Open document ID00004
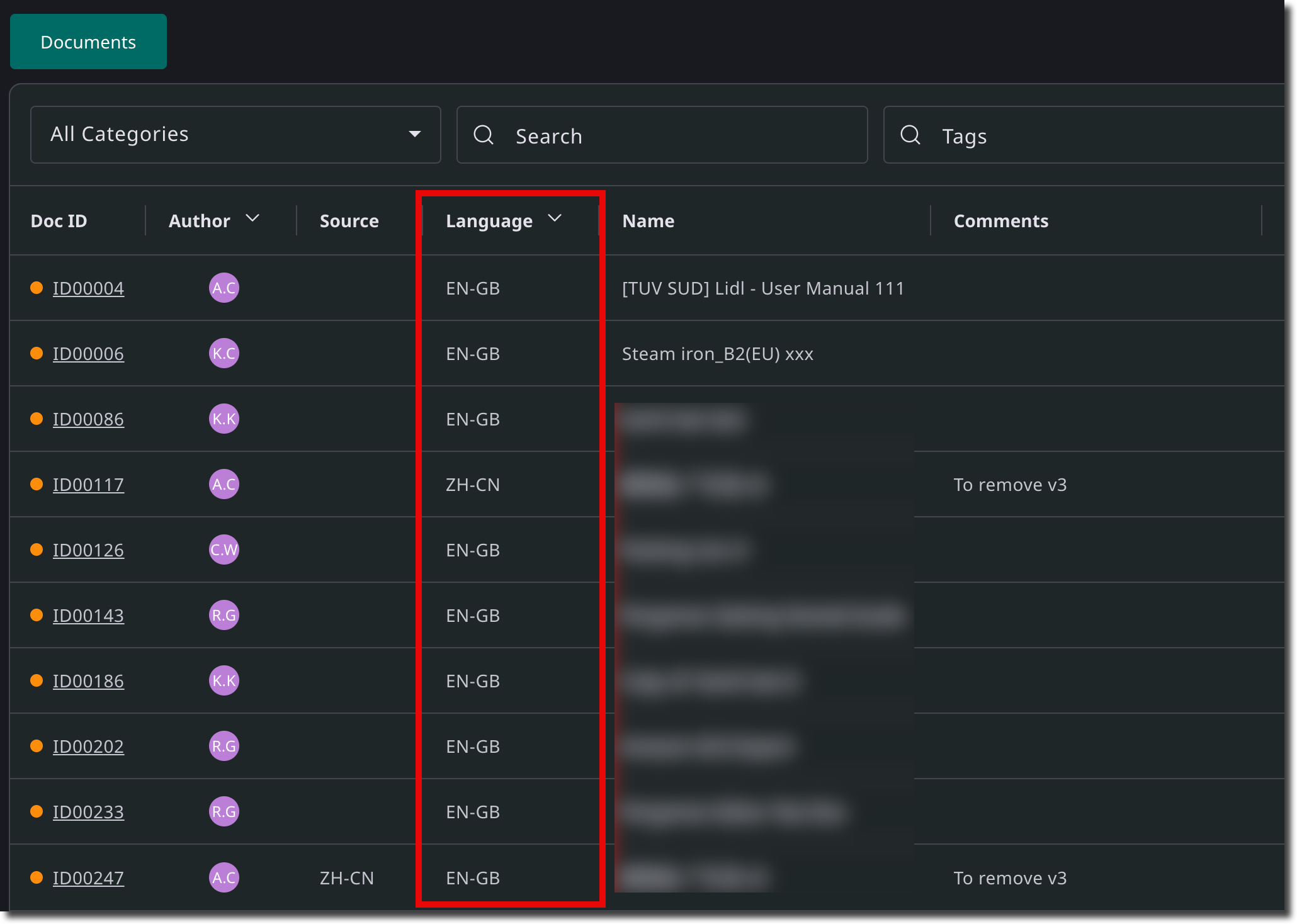The width and height of the screenshot is (1297, 924). pyautogui.click(x=88, y=288)
